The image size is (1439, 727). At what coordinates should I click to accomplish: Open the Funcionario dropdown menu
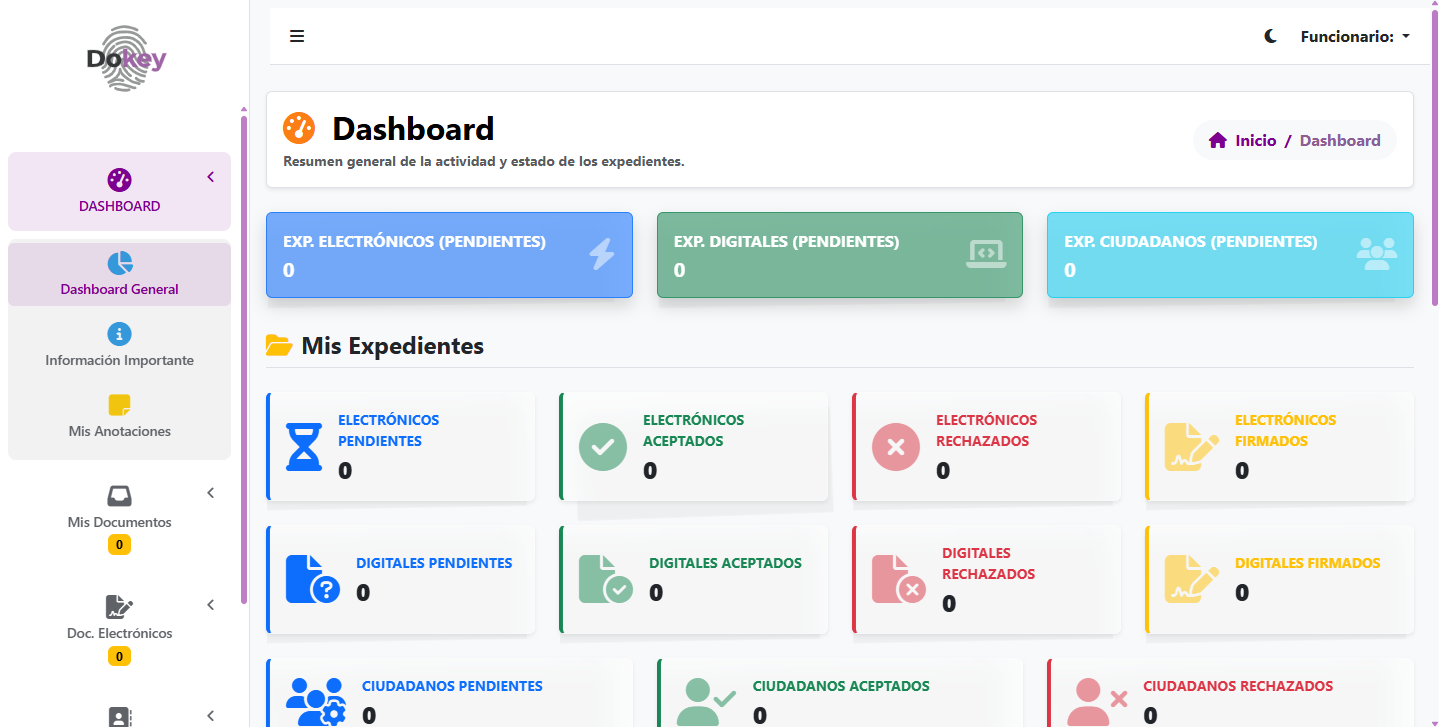(1355, 35)
